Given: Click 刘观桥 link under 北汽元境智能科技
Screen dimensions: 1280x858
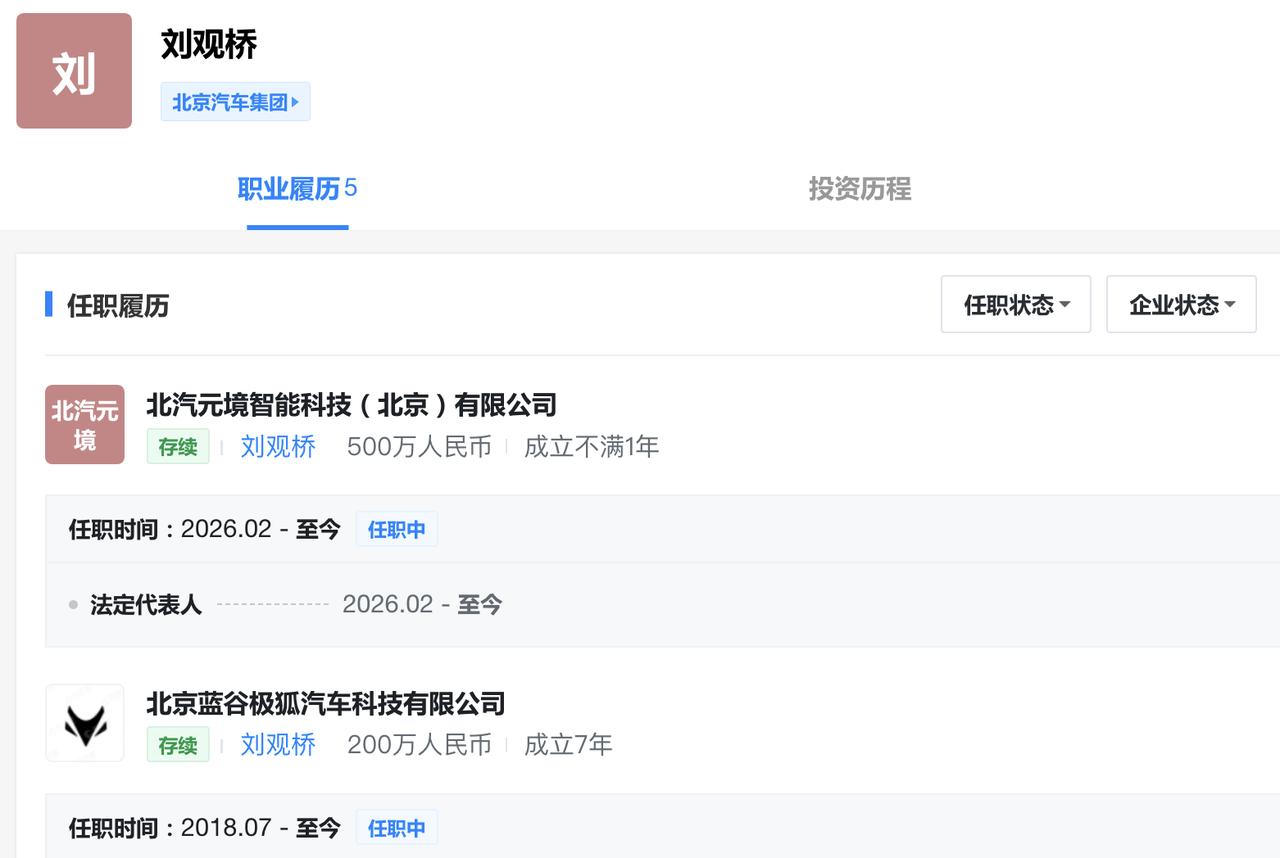Looking at the screenshot, I should tap(278, 447).
